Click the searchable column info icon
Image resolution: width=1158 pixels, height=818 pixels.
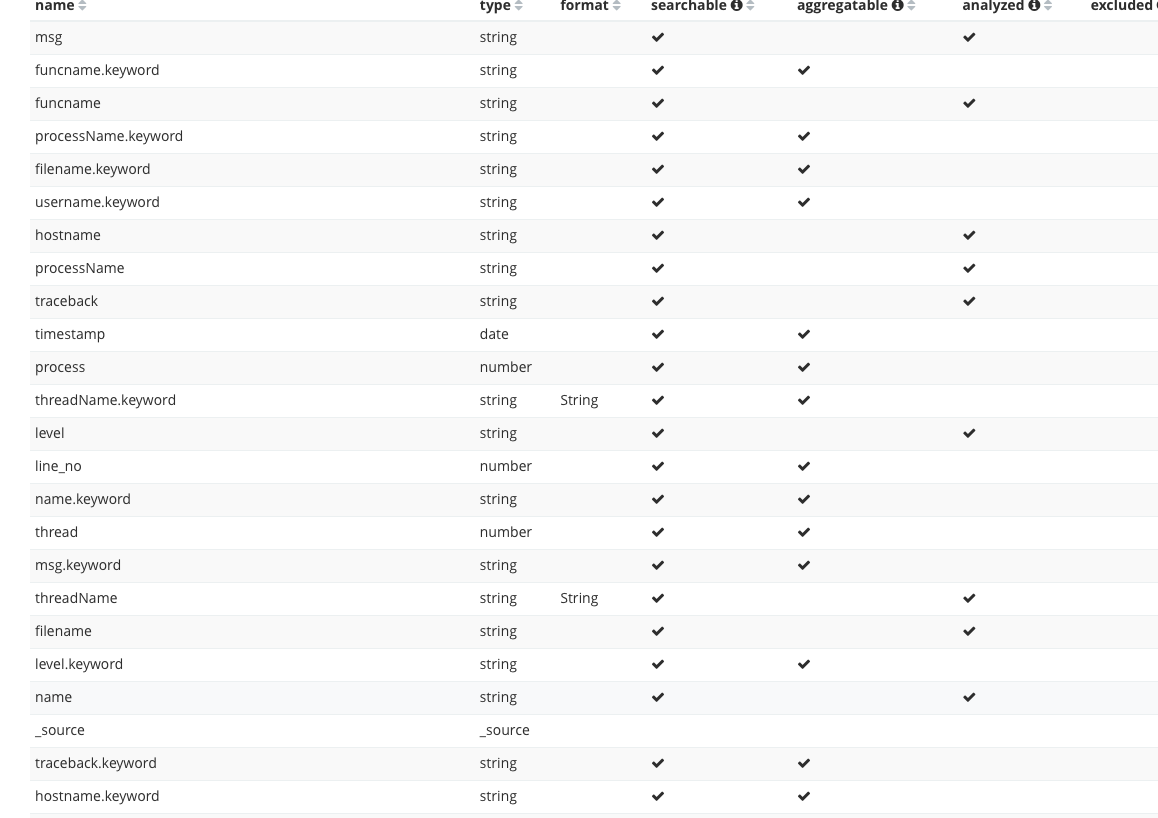(x=736, y=6)
